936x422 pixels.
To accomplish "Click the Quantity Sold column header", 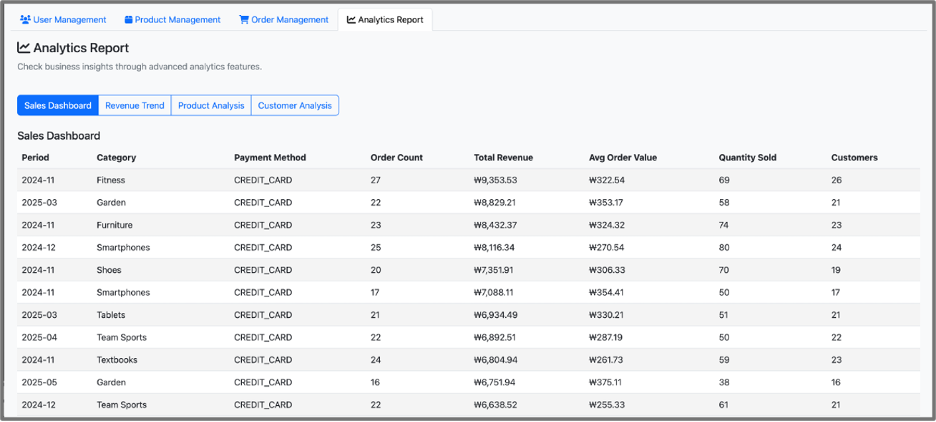I will tap(747, 158).
